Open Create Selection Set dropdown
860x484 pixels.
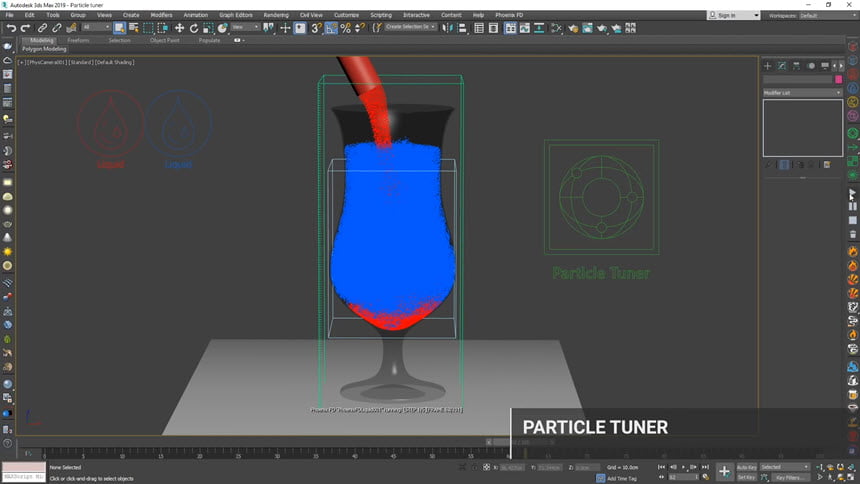410,27
